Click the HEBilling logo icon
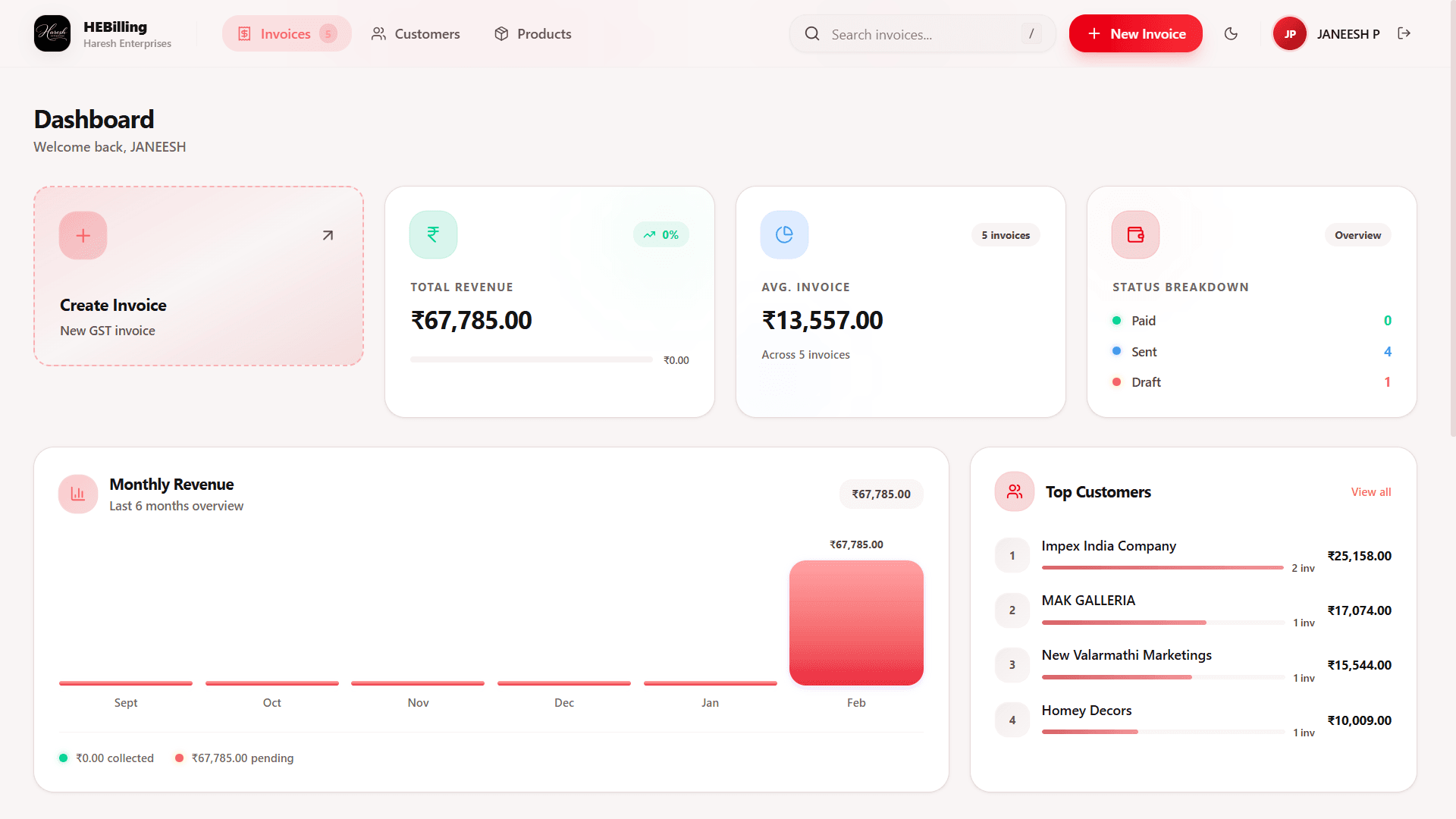1456x819 pixels. [x=52, y=33]
